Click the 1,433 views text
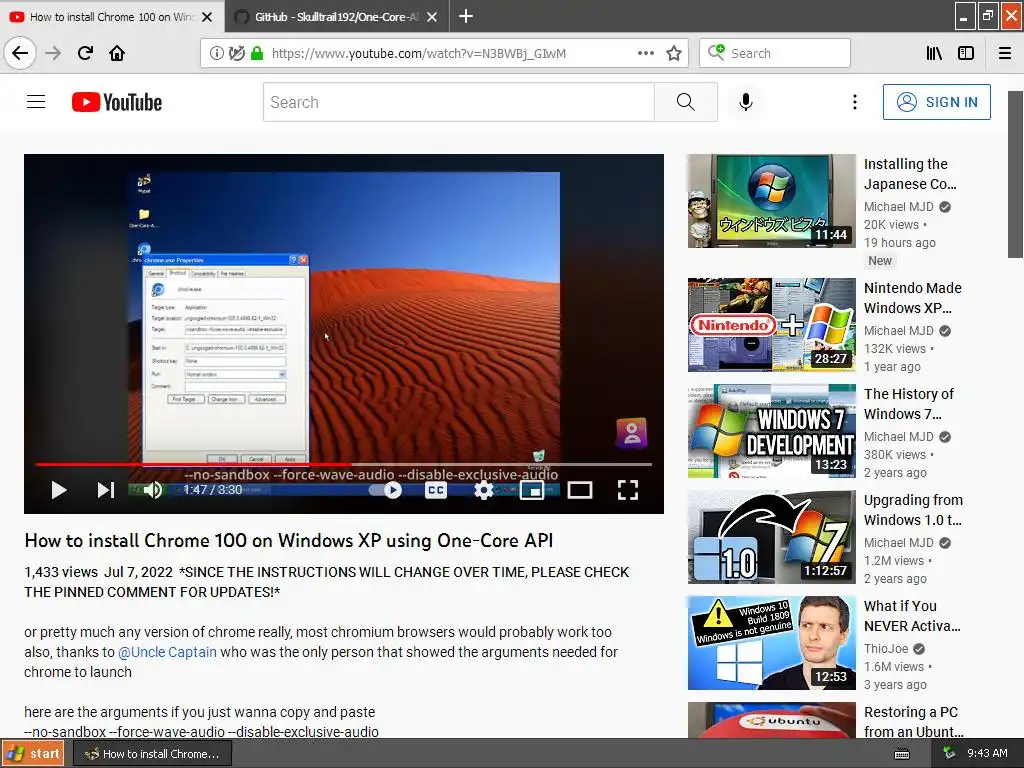 pos(61,572)
